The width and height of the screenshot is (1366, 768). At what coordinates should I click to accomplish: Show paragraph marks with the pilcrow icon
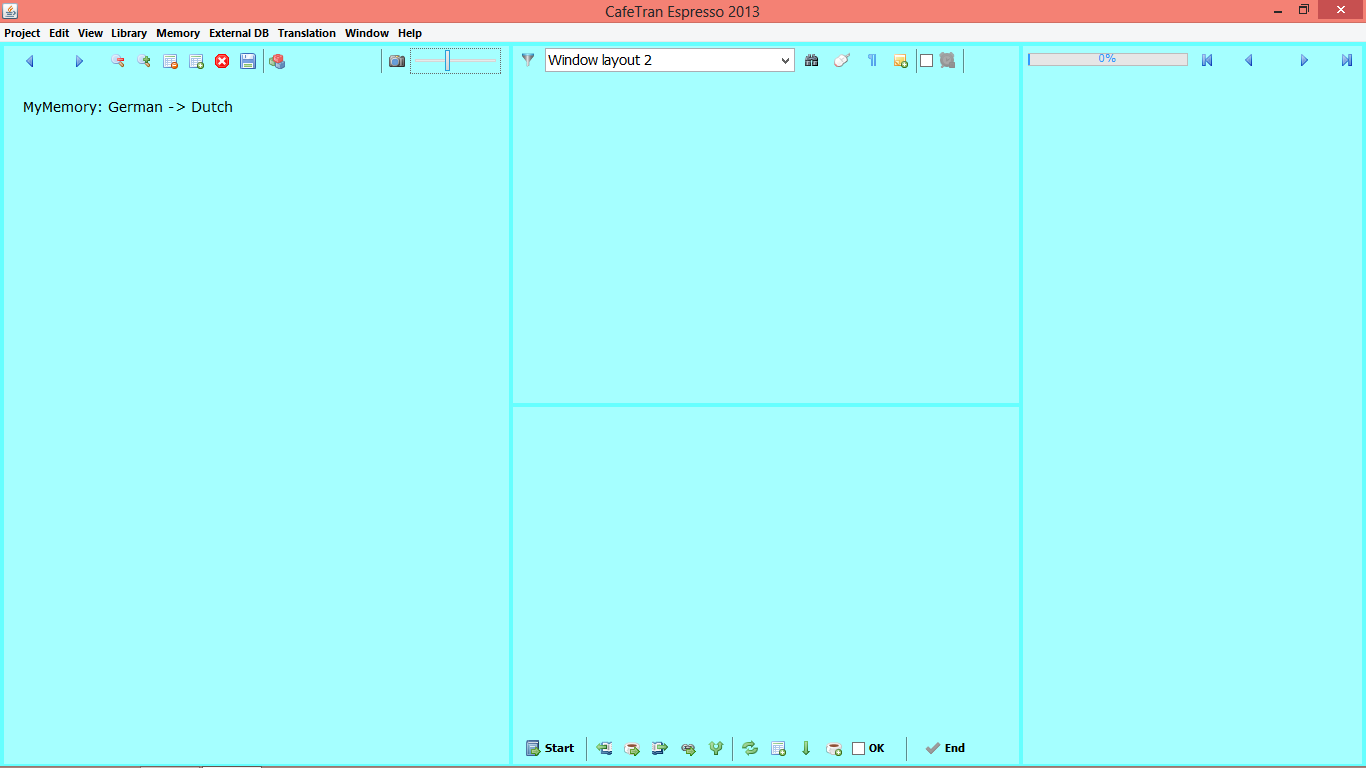tap(872, 61)
